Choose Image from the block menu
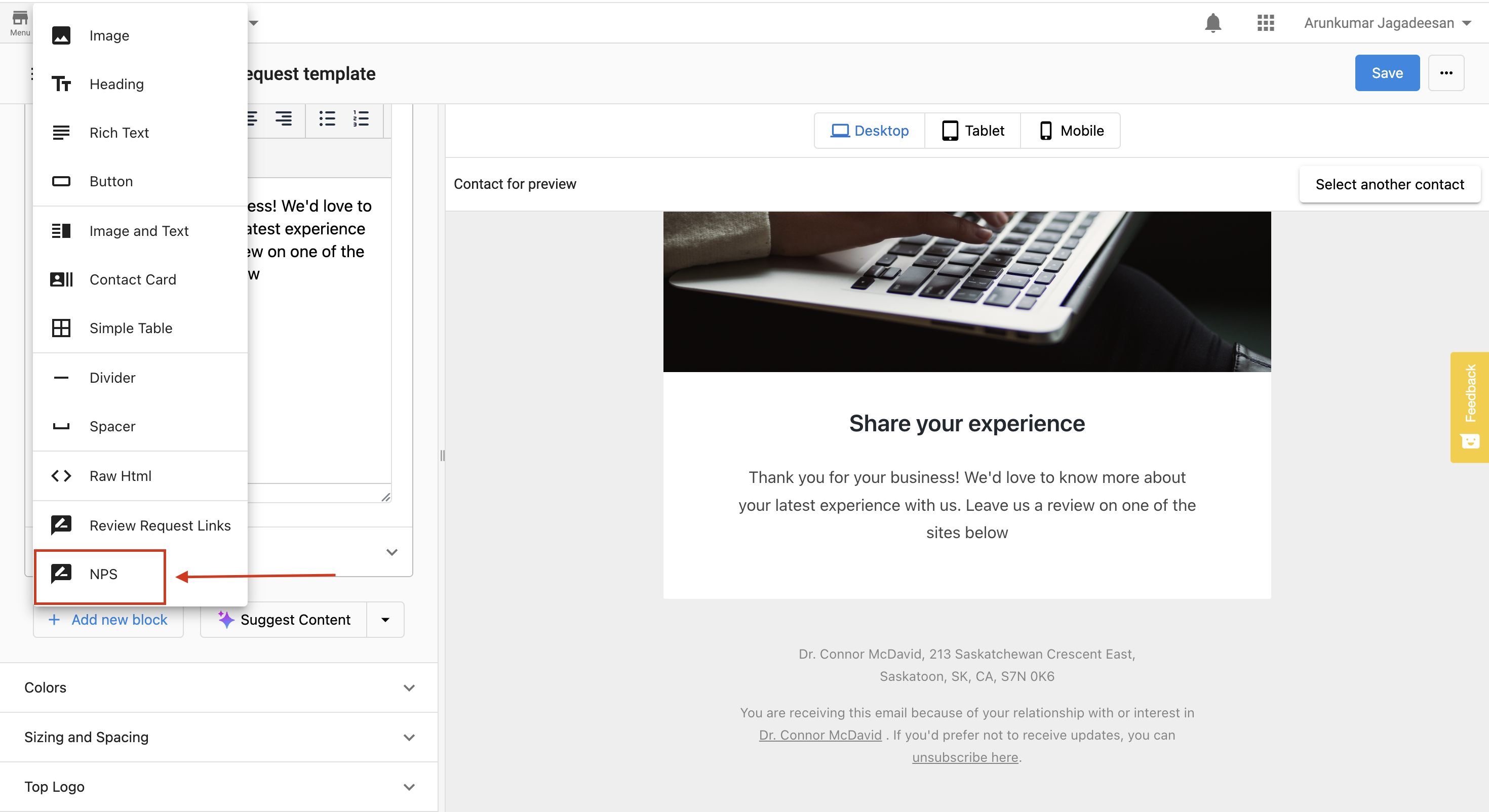1489x812 pixels. (x=140, y=36)
